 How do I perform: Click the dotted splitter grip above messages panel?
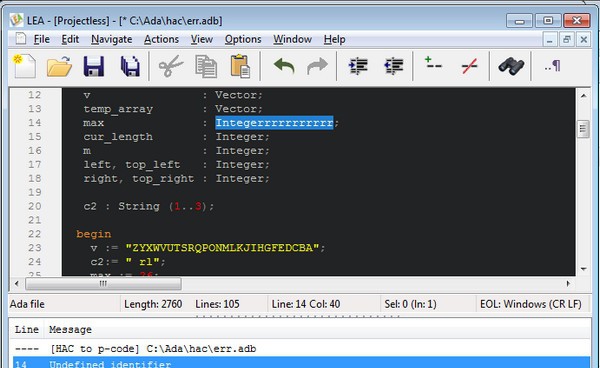[x=298, y=316]
